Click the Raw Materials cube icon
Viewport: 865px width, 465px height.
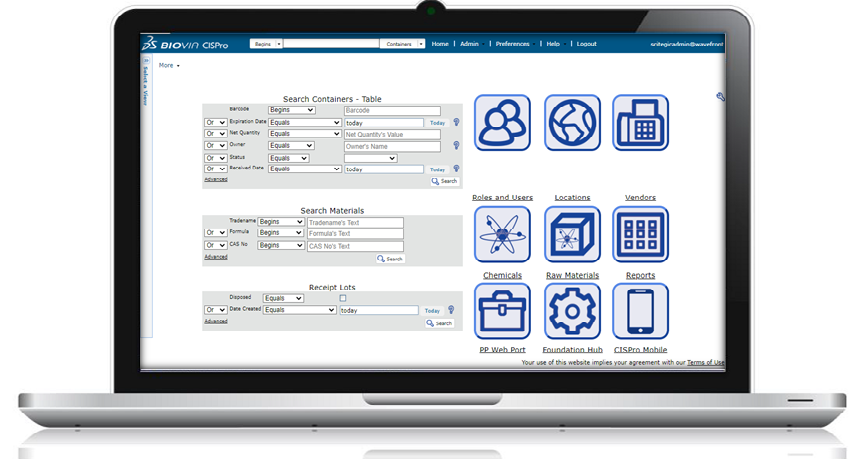[572, 235]
